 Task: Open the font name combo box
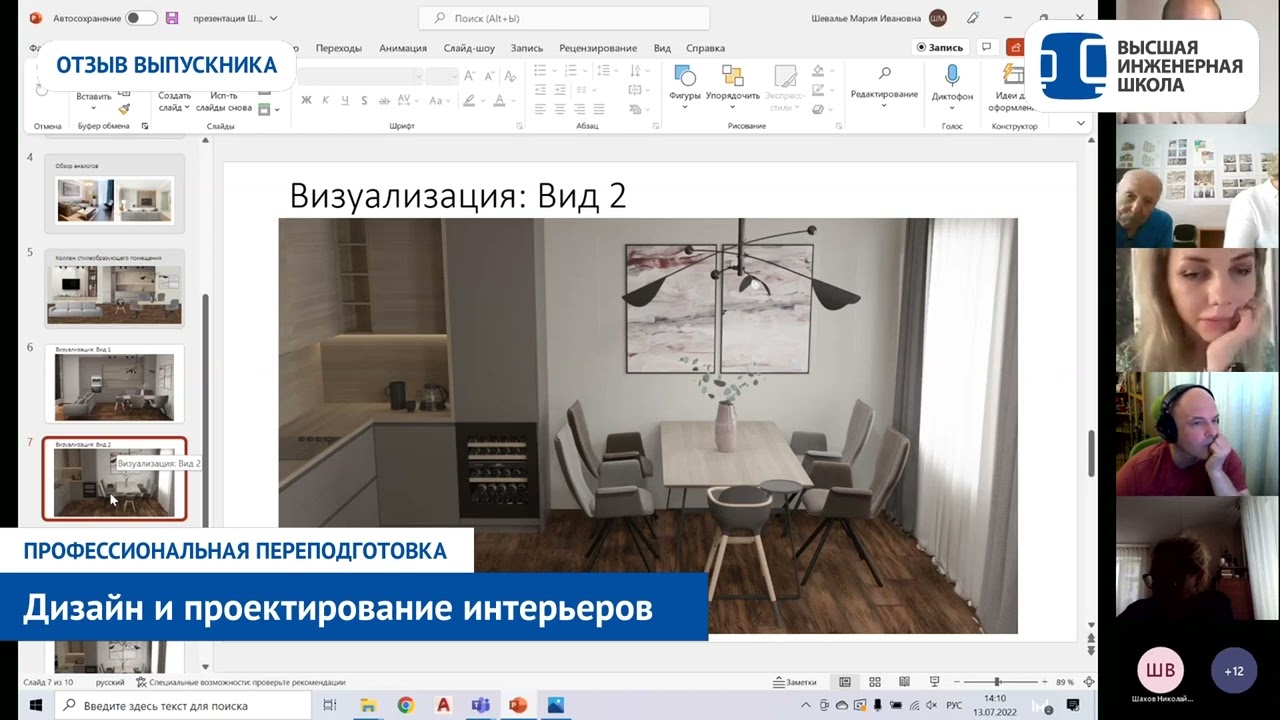pos(360,76)
